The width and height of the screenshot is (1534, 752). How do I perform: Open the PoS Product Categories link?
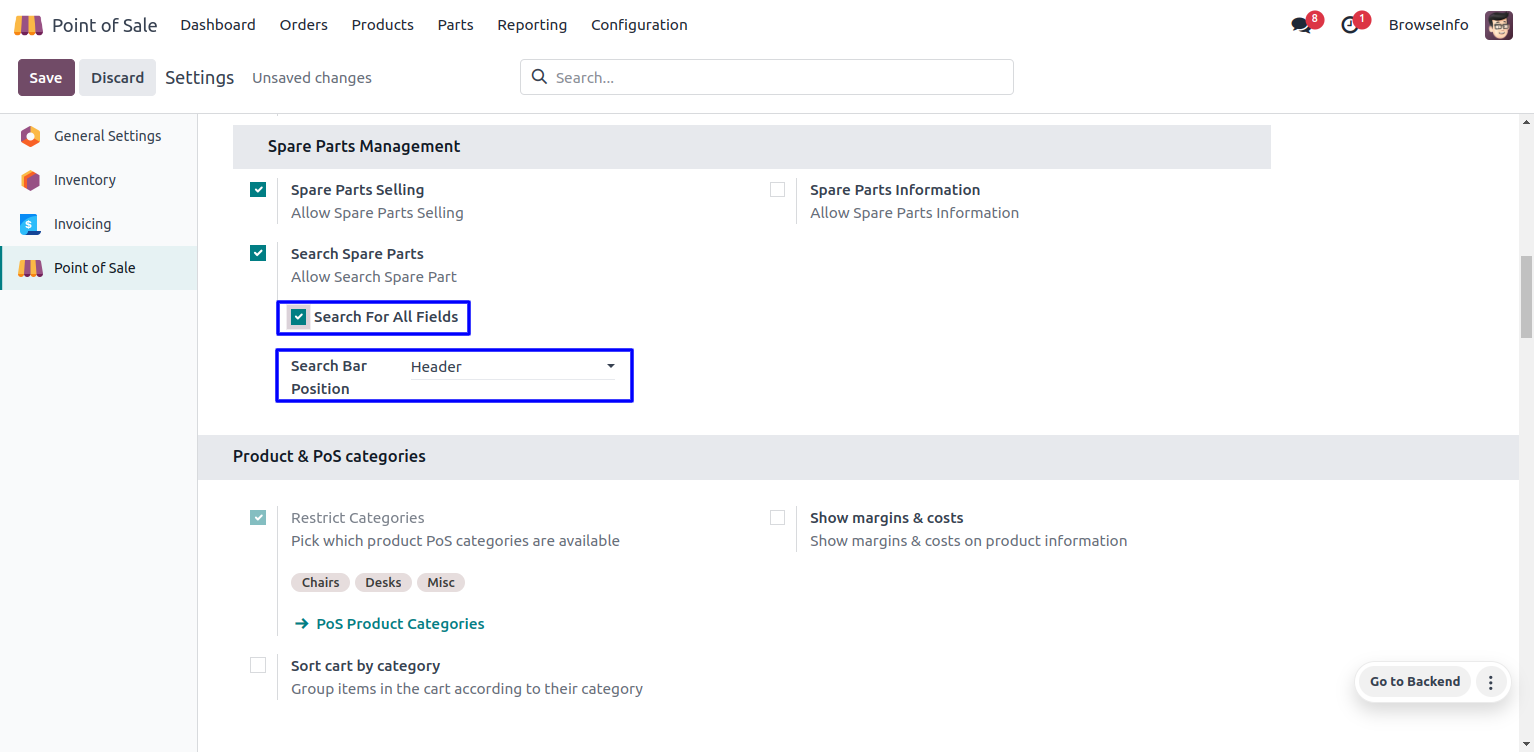(400, 624)
